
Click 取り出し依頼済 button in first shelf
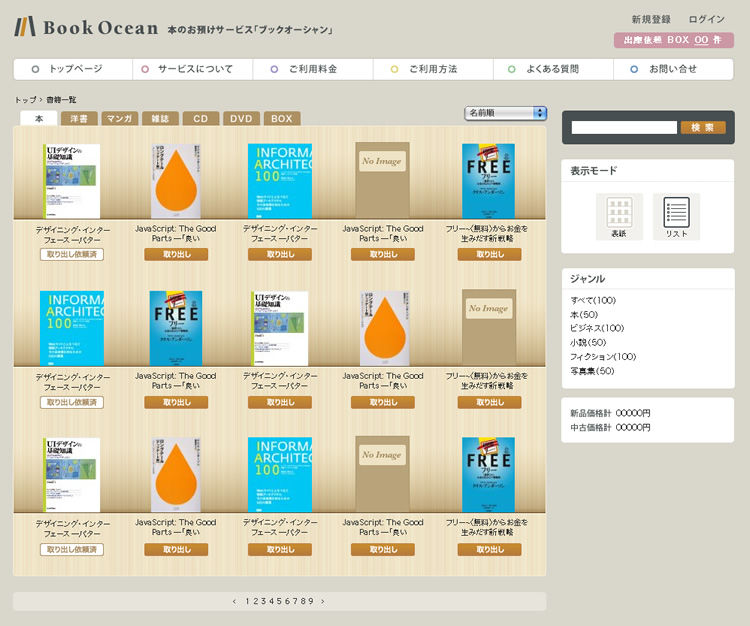[x=72, y=254]
